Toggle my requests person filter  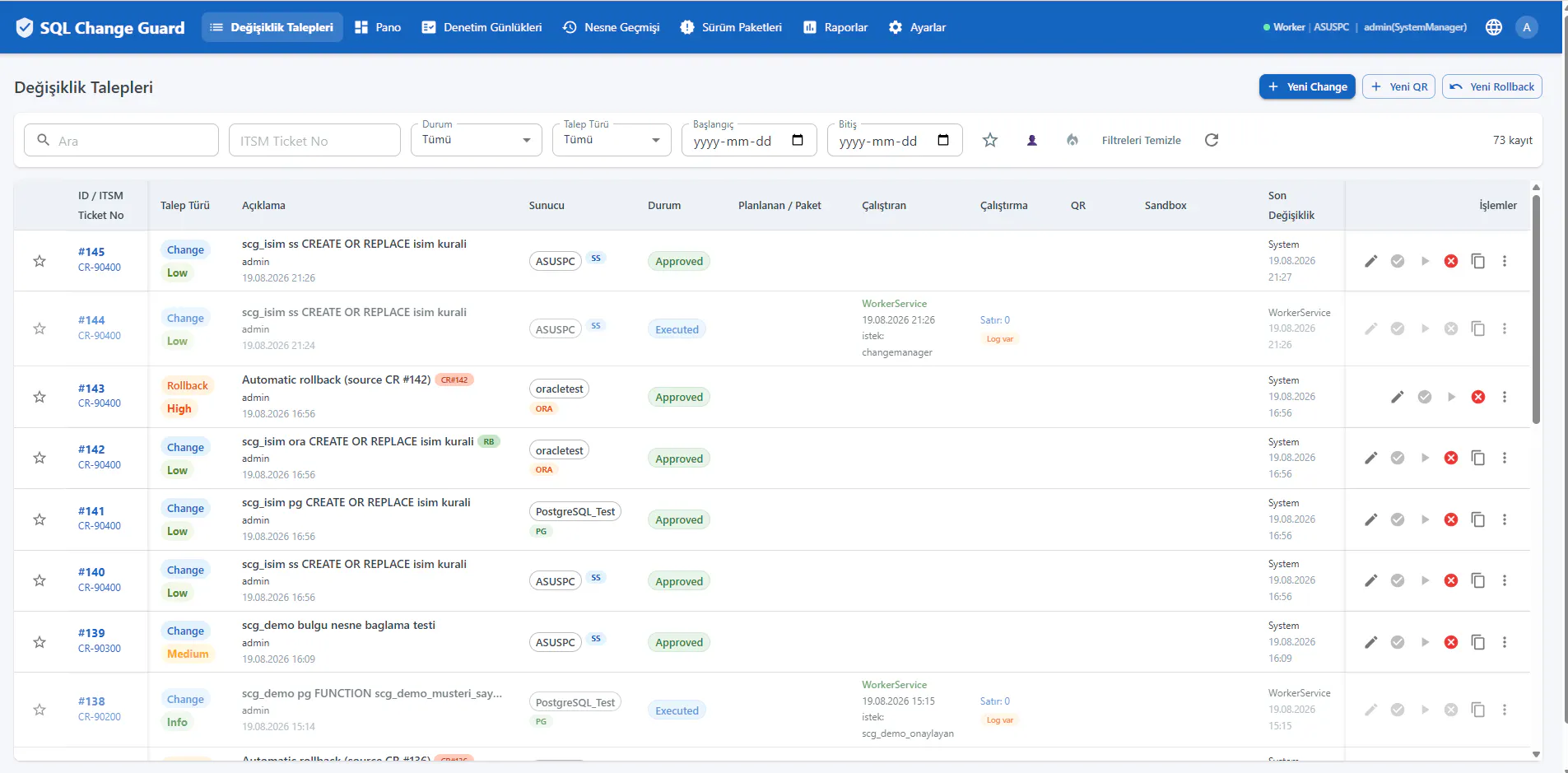[x=1031, y=140]
